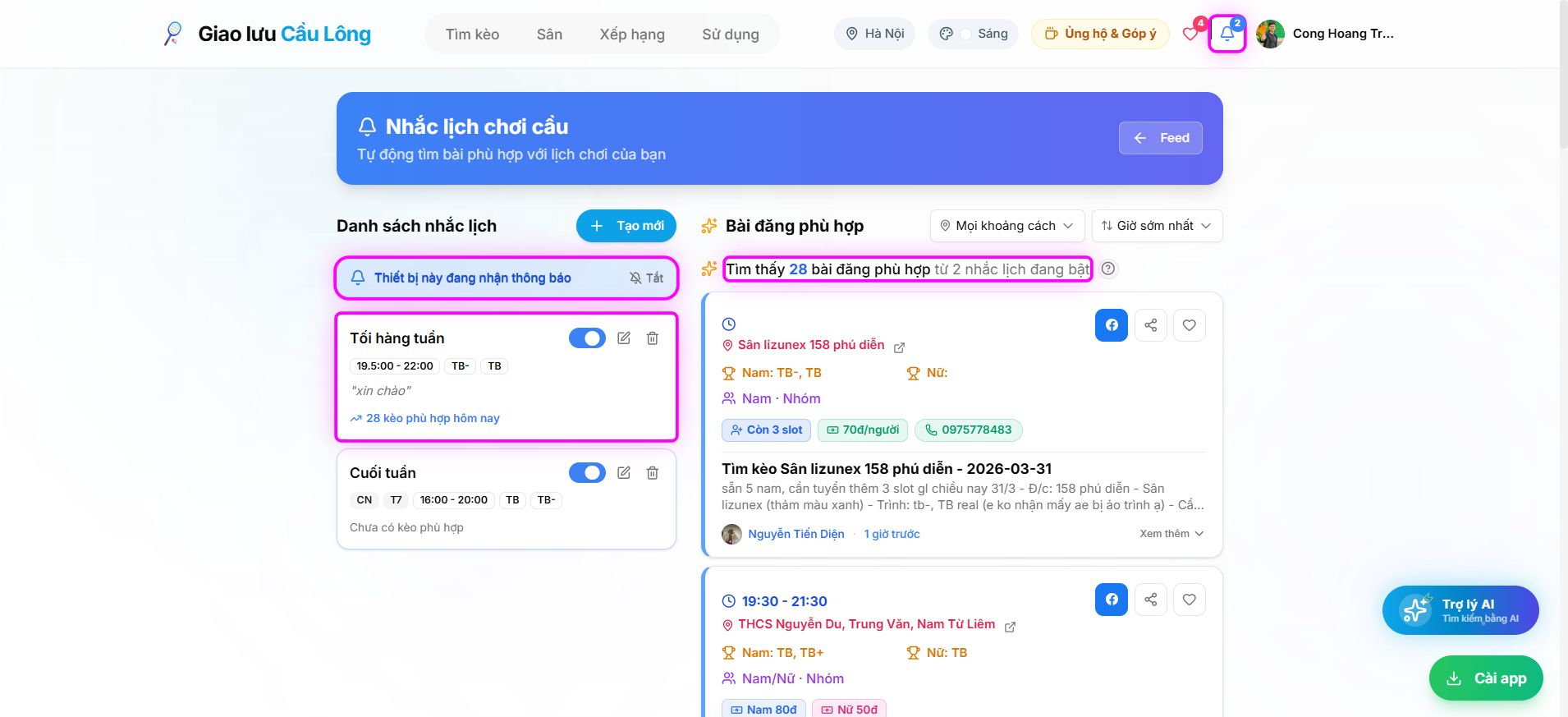Click the Tạo mới button
The image size is (1568, 717).
(626, 226)
